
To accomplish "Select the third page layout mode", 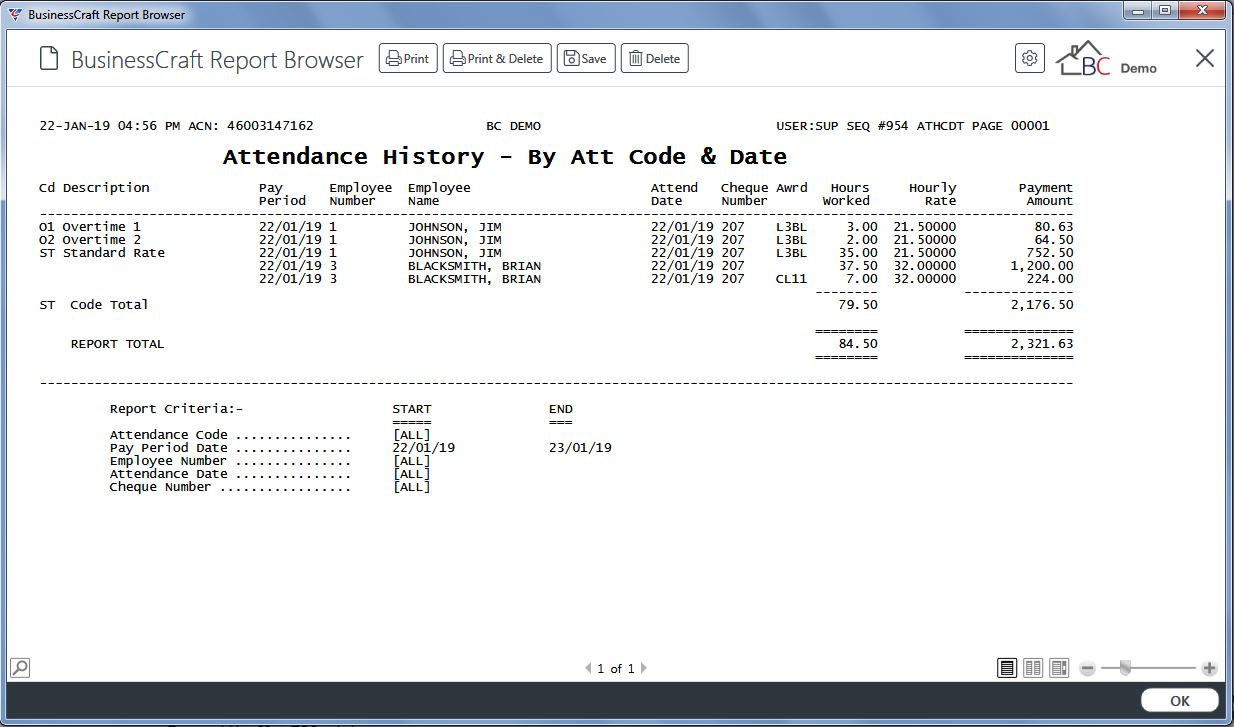I will [x=1059, y=667].
